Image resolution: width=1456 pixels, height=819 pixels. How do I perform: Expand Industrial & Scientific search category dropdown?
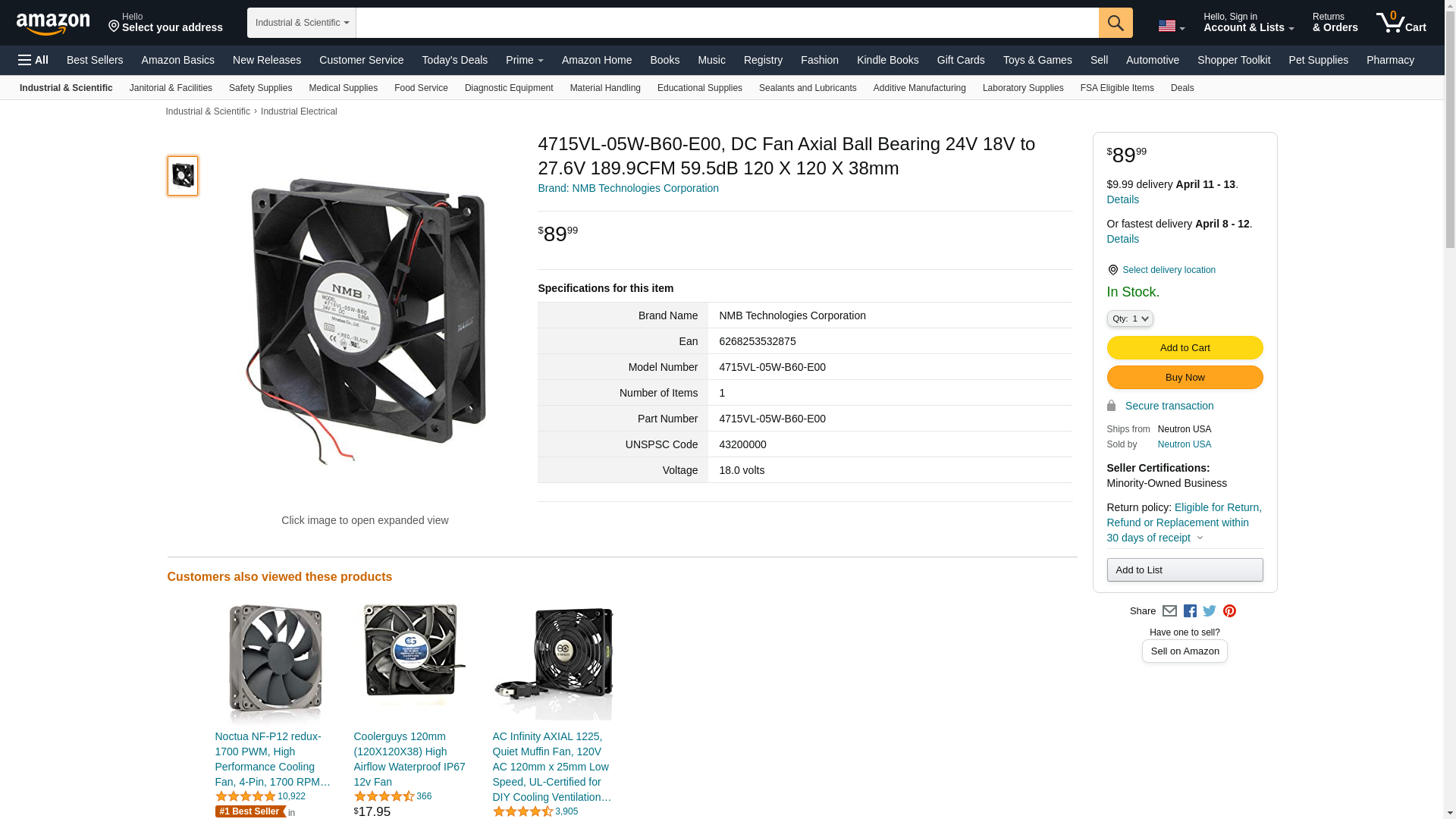tap(302, 23)
